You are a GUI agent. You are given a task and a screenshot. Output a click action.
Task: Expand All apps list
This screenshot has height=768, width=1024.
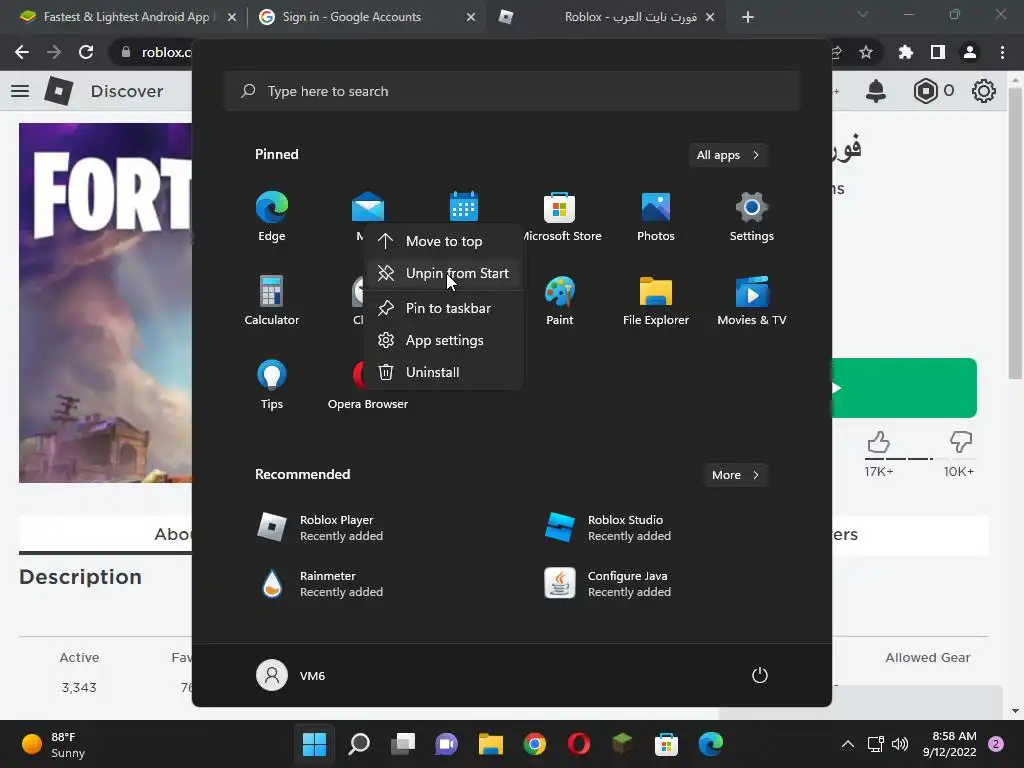728,155
